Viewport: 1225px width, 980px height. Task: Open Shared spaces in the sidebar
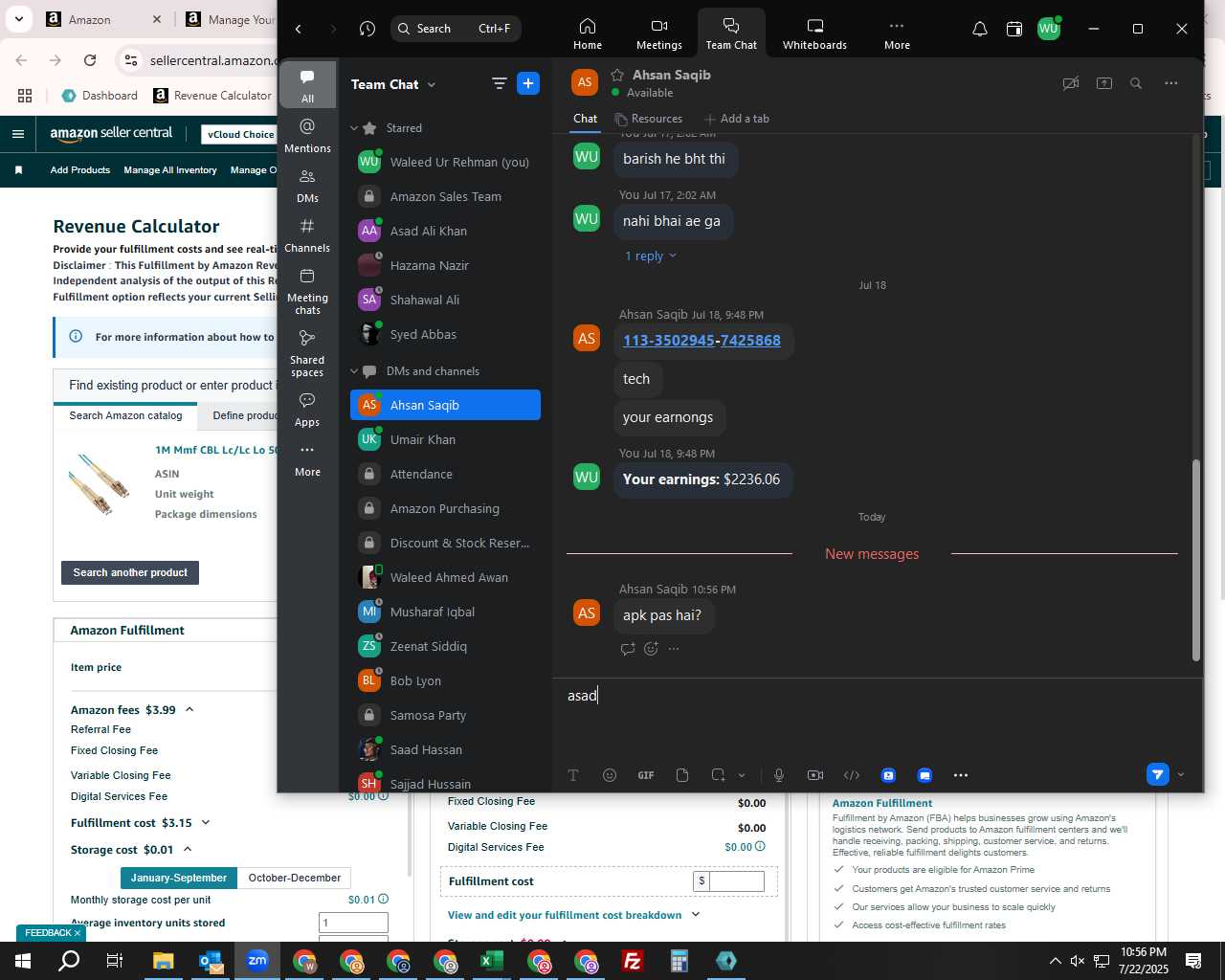307,353
